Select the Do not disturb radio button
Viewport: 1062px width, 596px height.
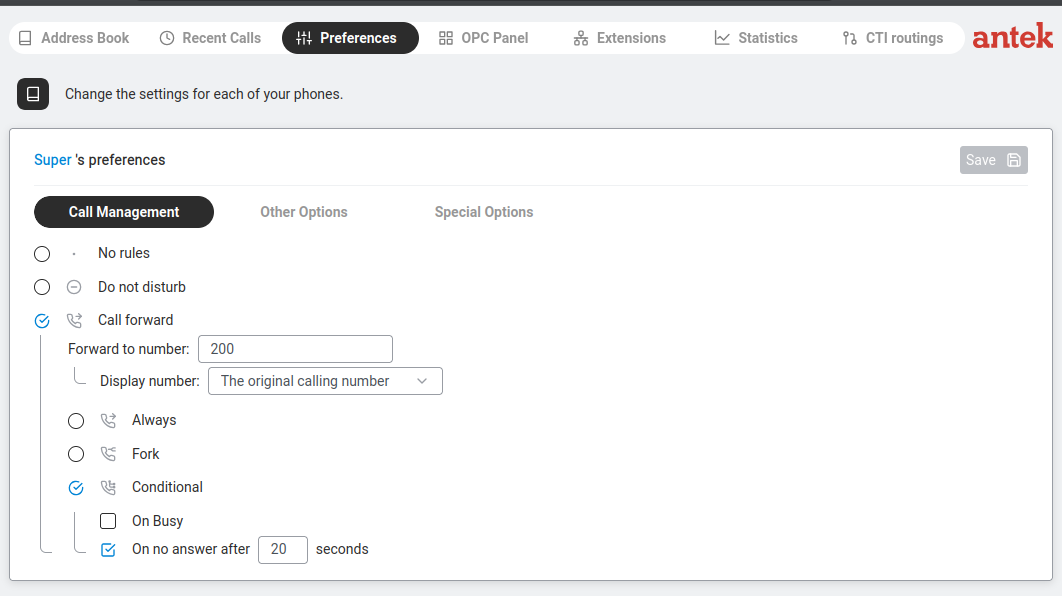click(x=42, y=287)
